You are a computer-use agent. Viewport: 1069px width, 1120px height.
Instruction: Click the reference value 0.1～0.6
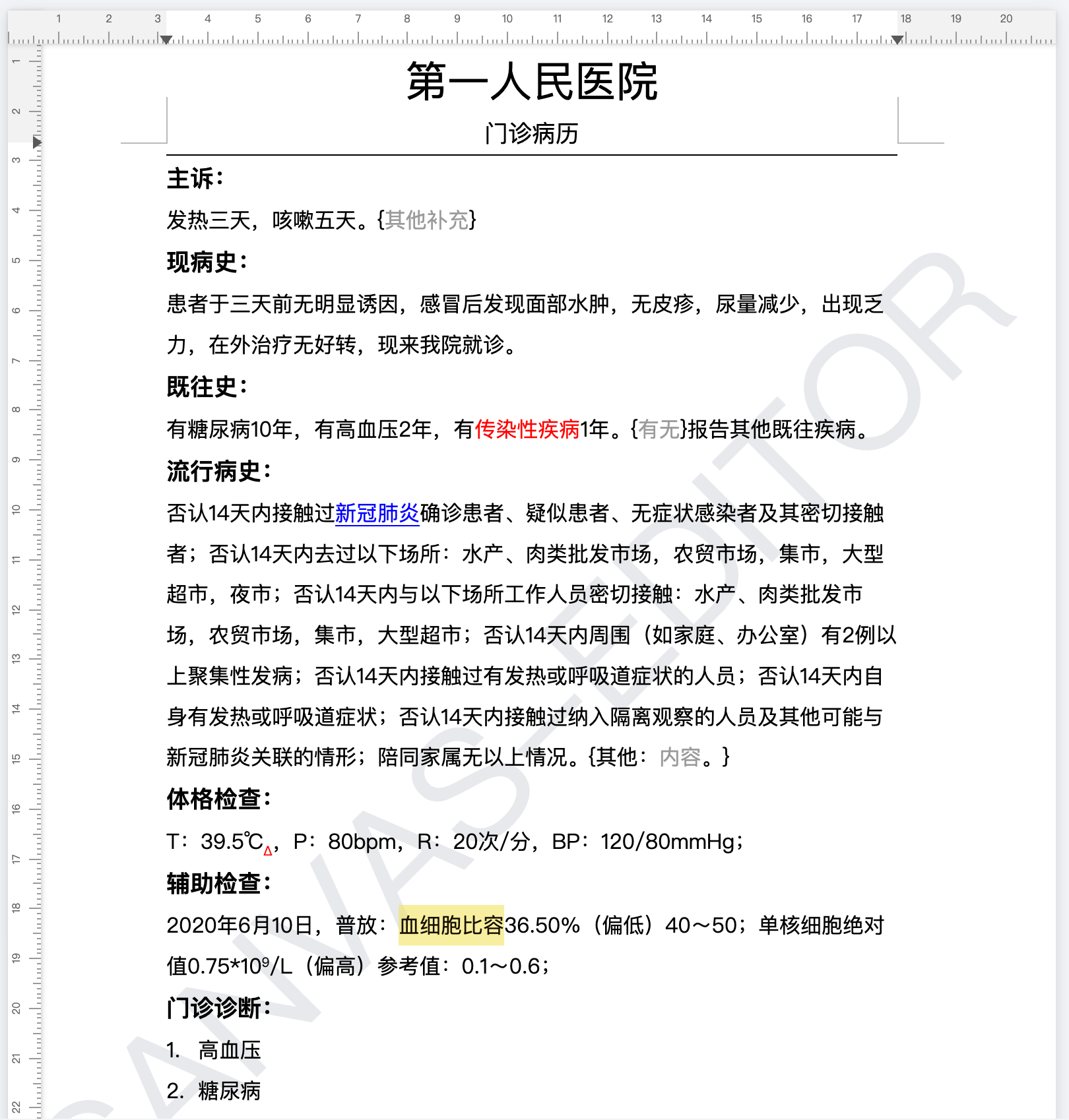coord(501,966)
